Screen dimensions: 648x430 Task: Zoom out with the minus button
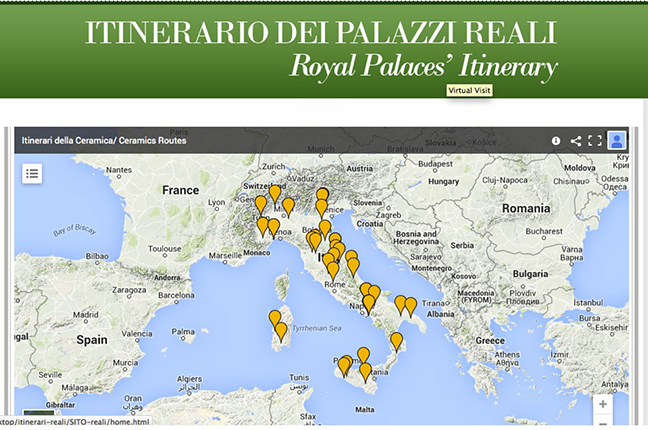pyautogui.click(x=603, y=423)
